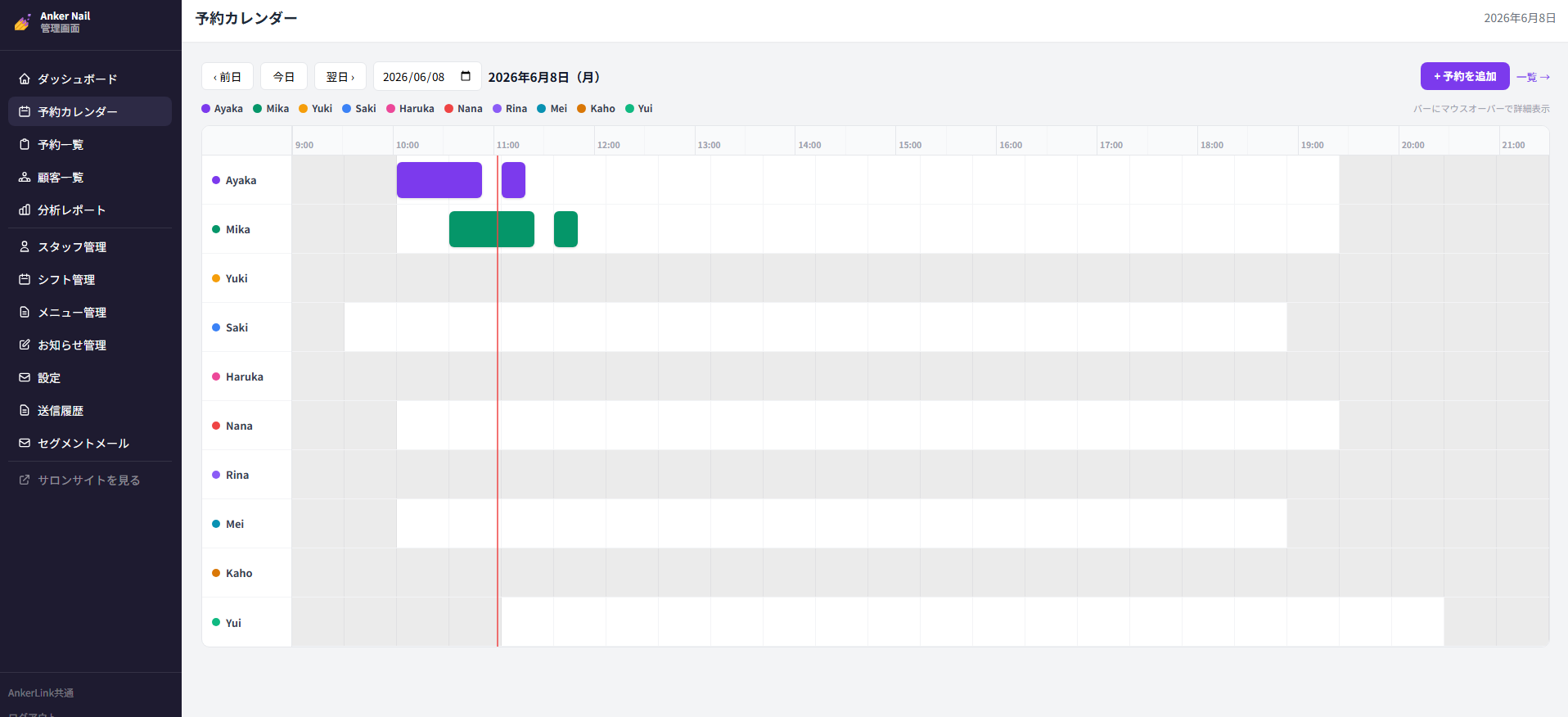Click the dashboard home icon
1568x717 pixels.
tap(25, 79)
